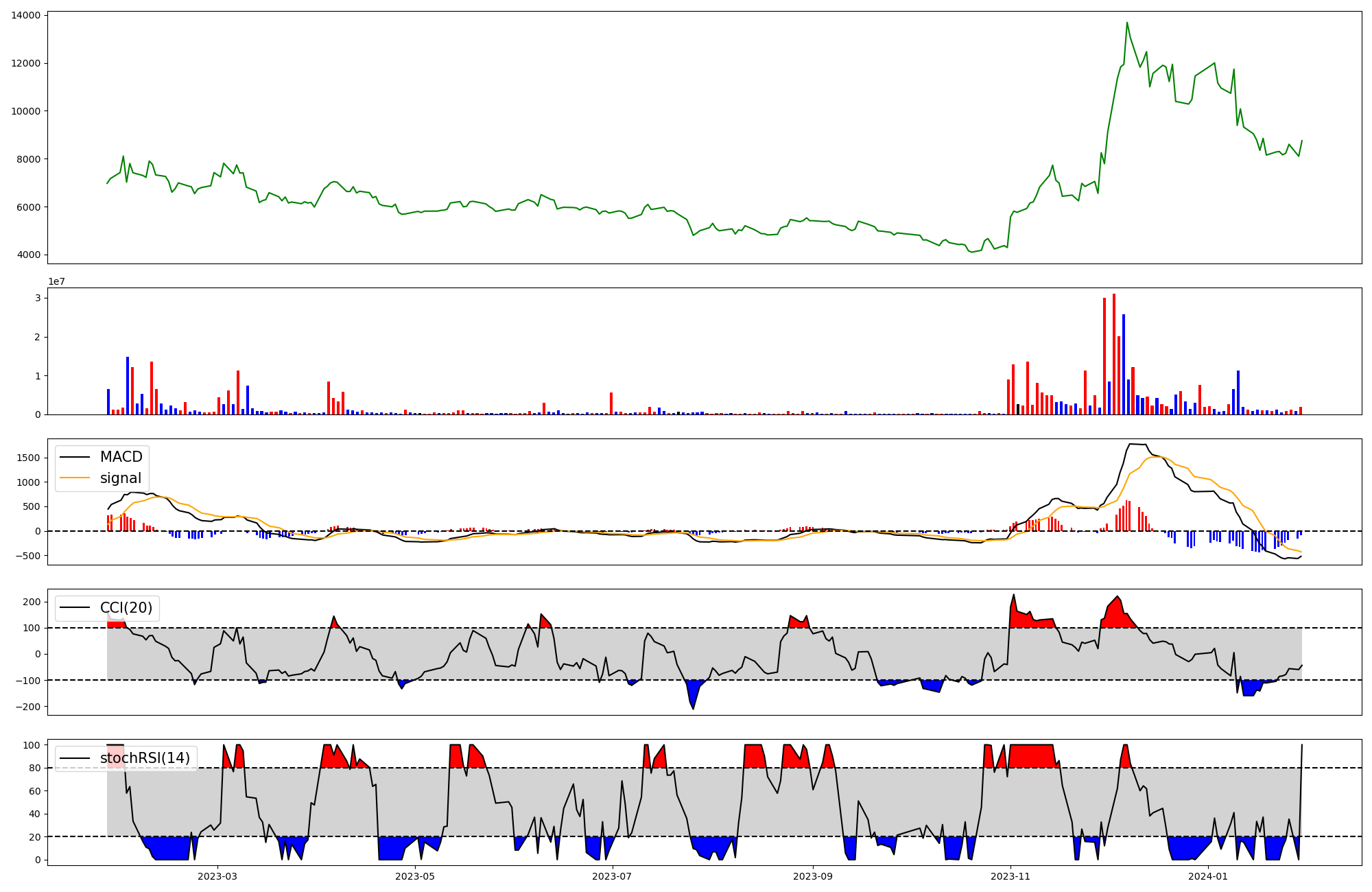Select the 2023-11 date tick label
The image size is (1372, 892).
pyautogui.click(x=1010, y=876)
